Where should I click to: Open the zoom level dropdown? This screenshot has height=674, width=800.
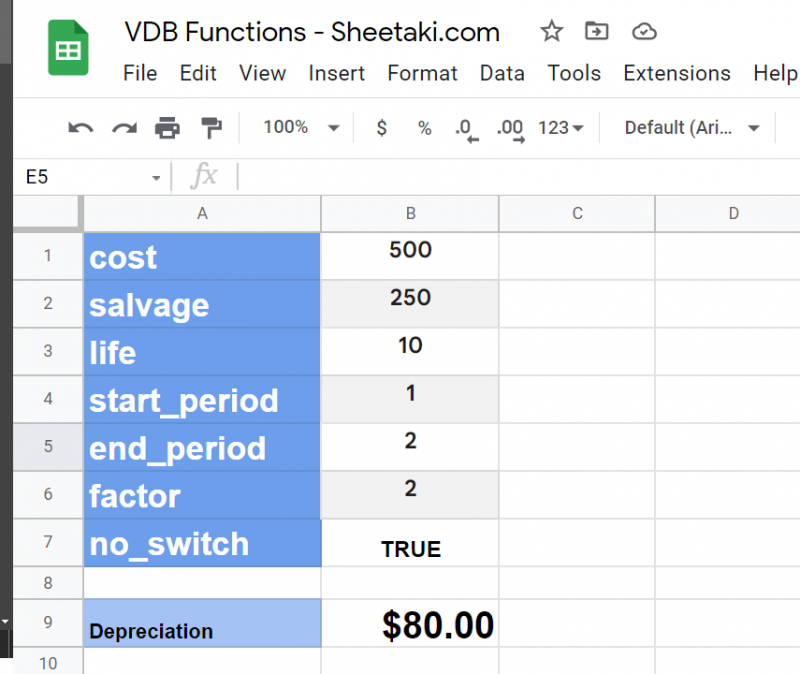click(297, 128)
